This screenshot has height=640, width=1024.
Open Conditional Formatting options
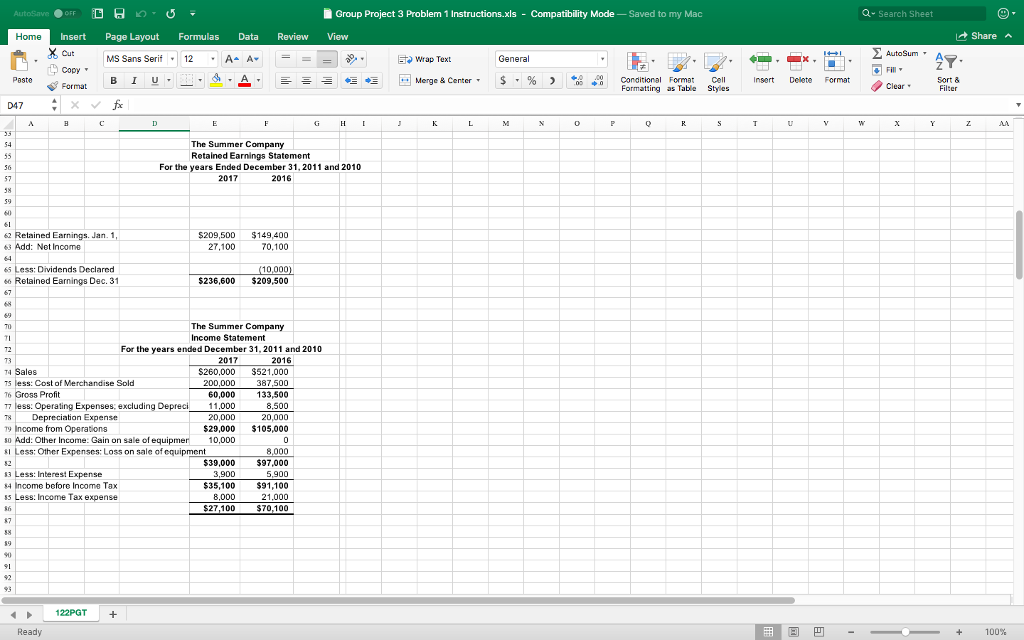641,70
